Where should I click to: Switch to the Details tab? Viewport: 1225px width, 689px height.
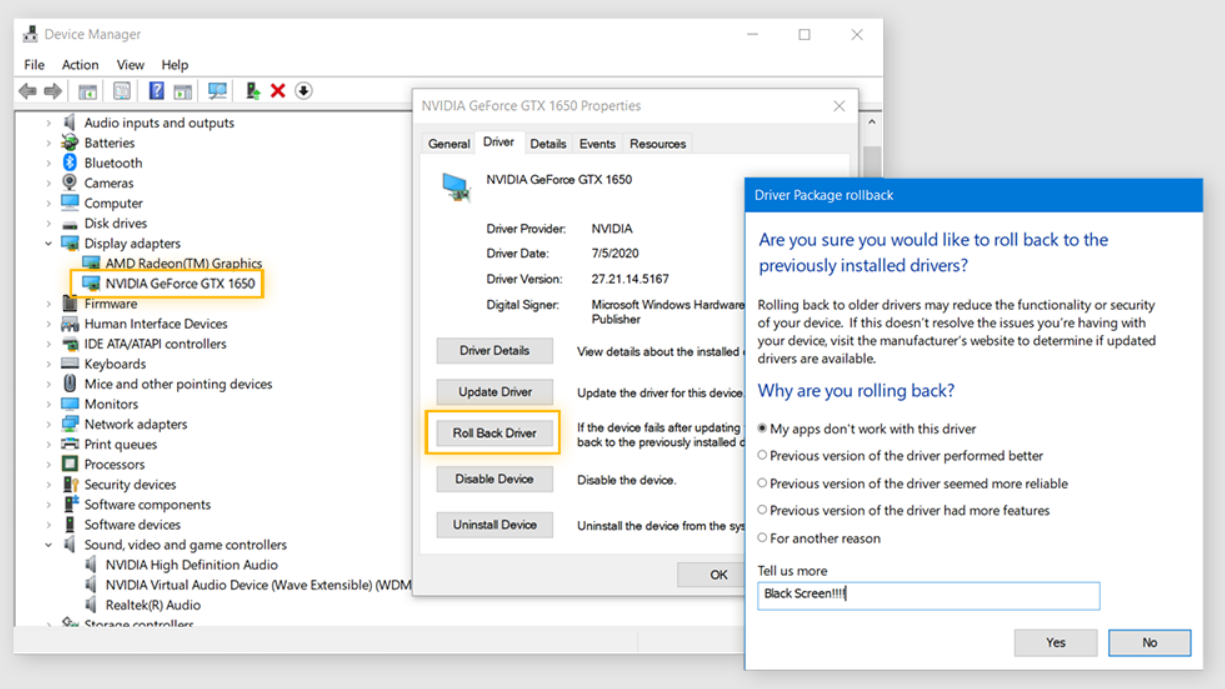coord(548,144)
